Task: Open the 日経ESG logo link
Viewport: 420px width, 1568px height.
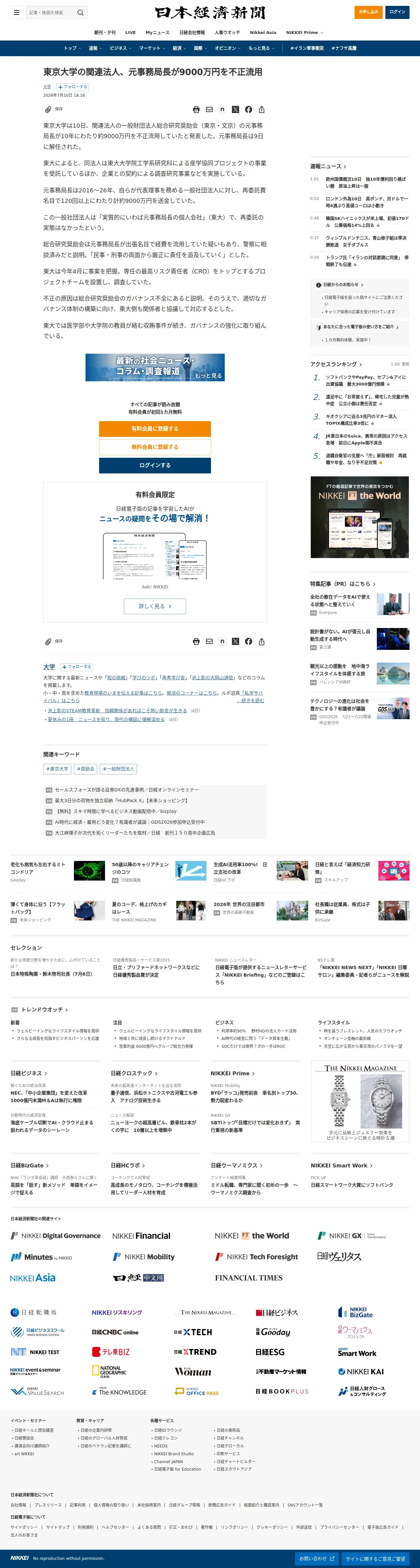Action: coord(270,1352)
